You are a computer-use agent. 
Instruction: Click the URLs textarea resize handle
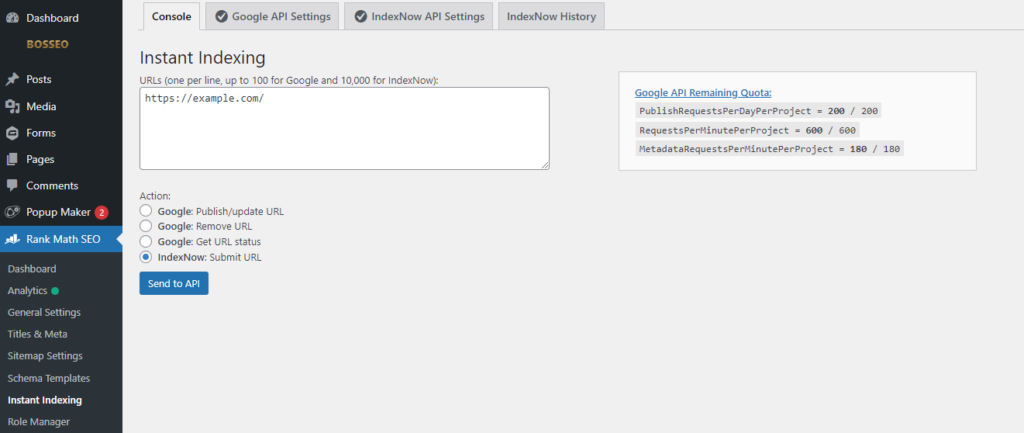pyautogui.click(x=545, y=166)
